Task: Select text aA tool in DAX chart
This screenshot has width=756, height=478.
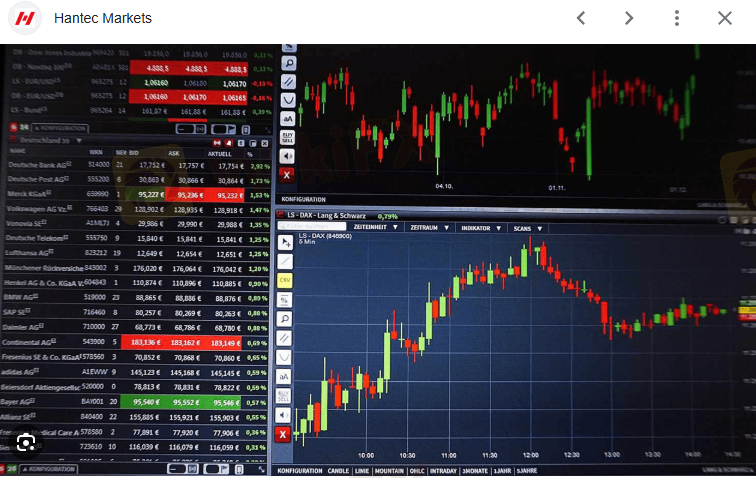Action: pyautogui.click(x=284, y=376)
